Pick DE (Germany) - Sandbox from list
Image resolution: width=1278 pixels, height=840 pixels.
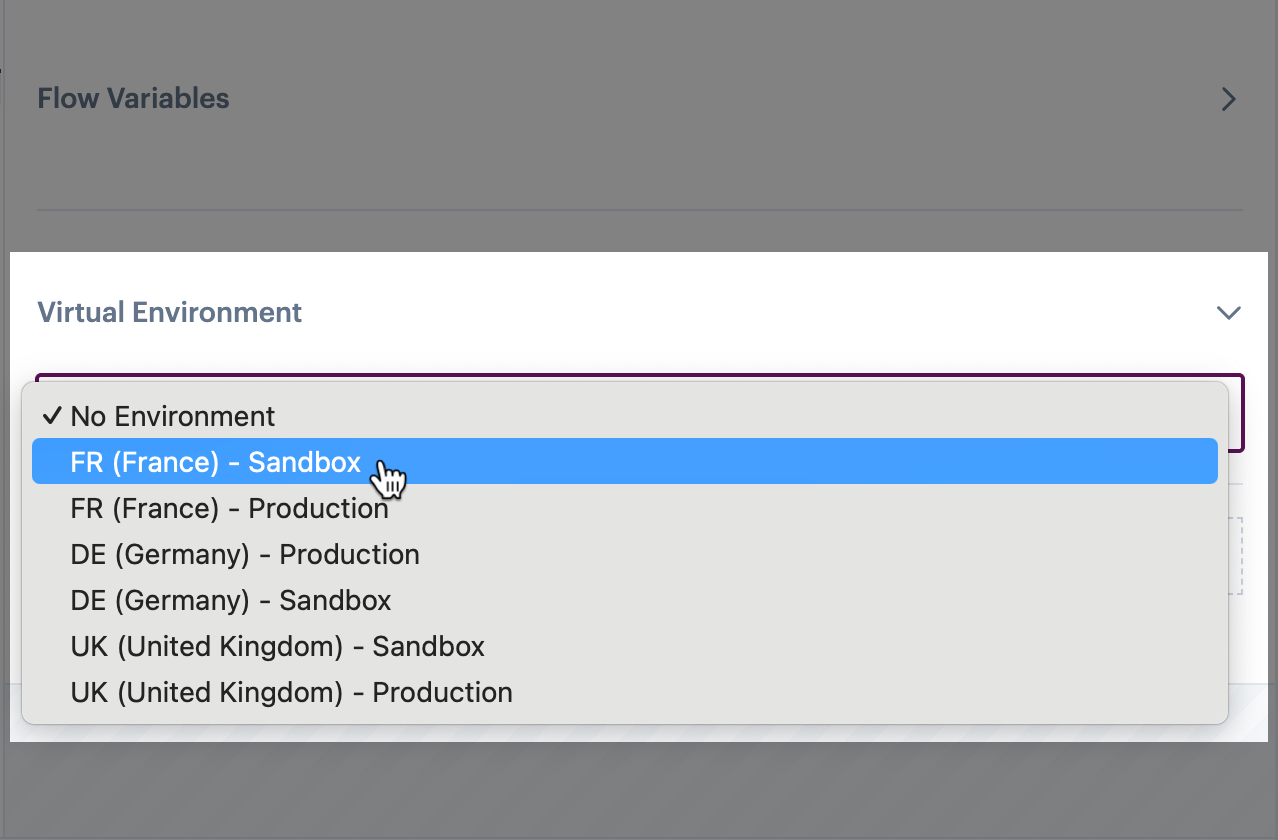tap(231, 600)
